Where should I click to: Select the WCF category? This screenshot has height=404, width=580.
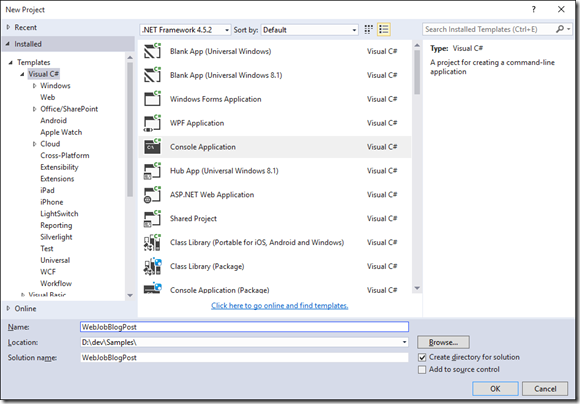[48, 272]
